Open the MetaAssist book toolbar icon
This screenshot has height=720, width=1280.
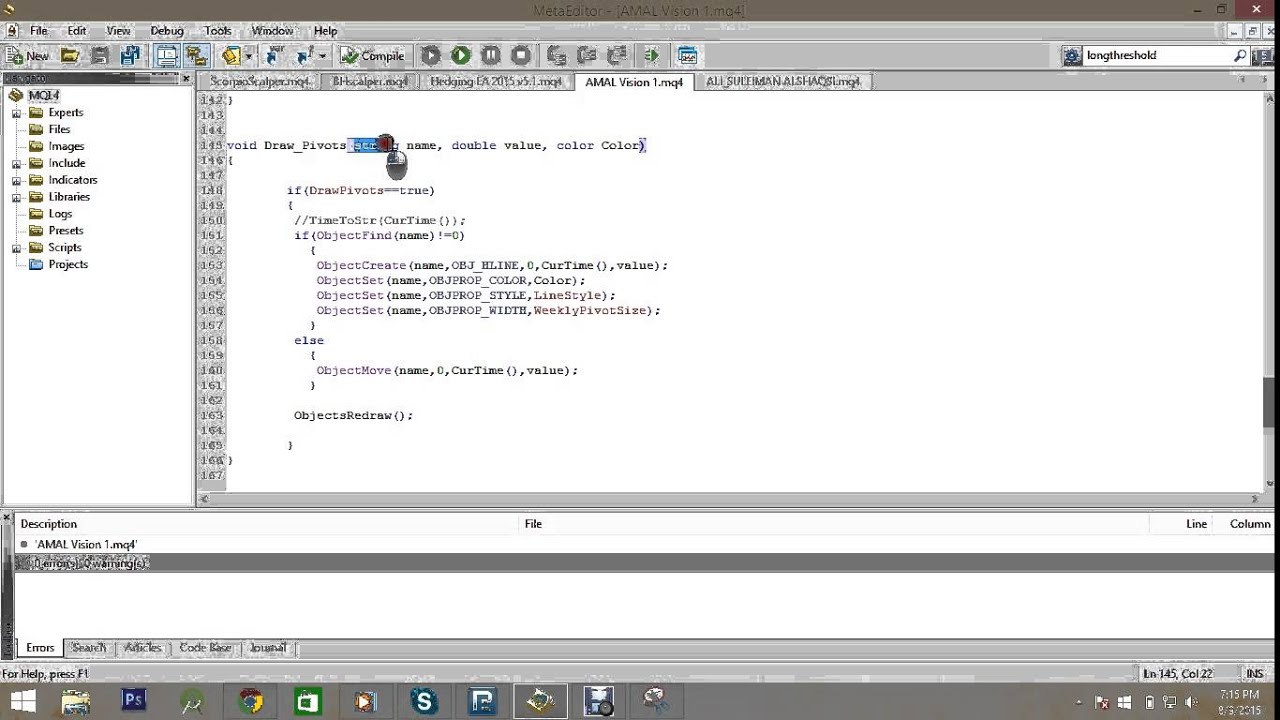(x=232, y=56)
